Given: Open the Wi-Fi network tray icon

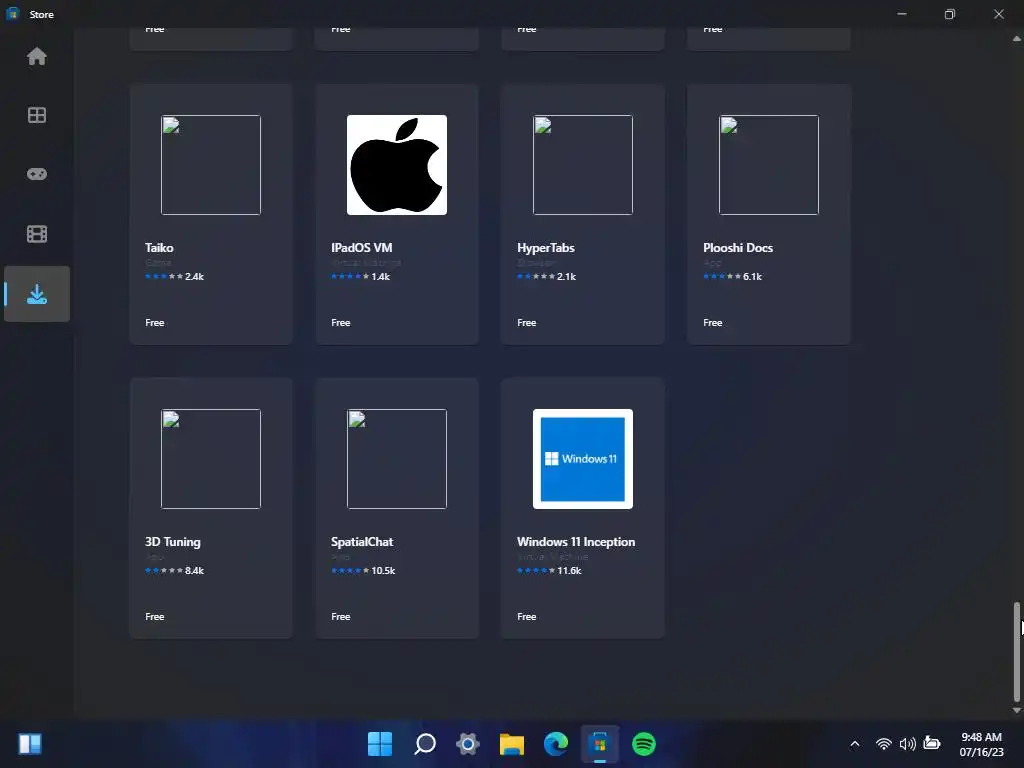Looking at the screenshot, I should pos(884,744).
